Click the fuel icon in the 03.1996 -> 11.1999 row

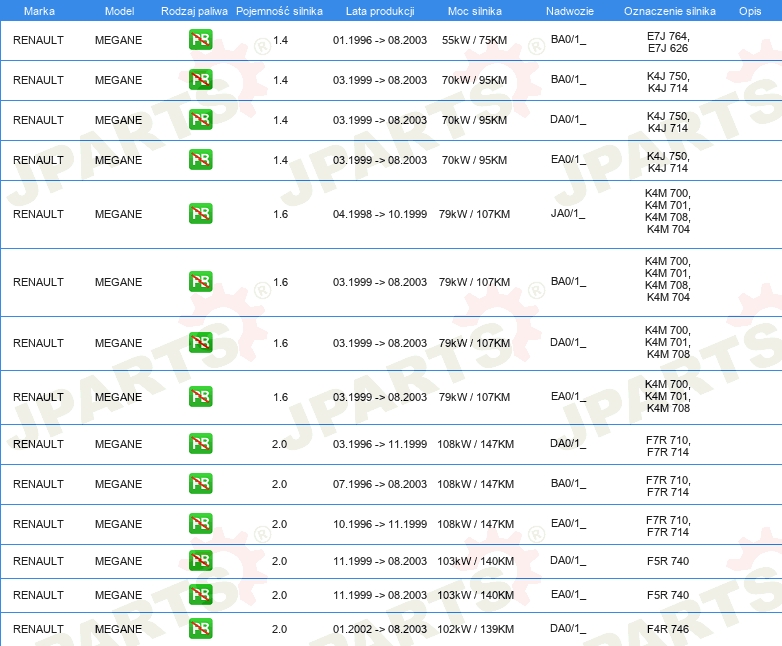tap(200, 443)
